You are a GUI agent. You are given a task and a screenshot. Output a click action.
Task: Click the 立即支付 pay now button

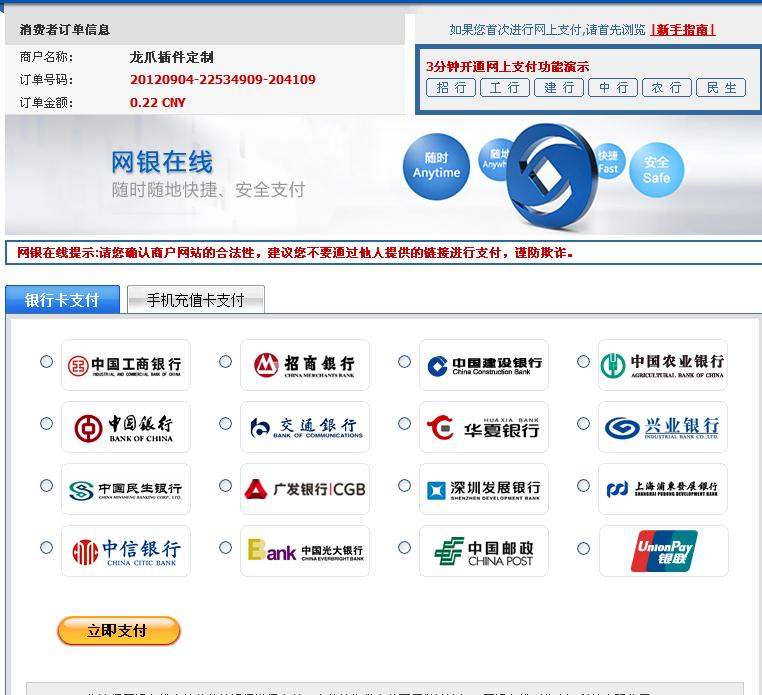pos(119,631)
